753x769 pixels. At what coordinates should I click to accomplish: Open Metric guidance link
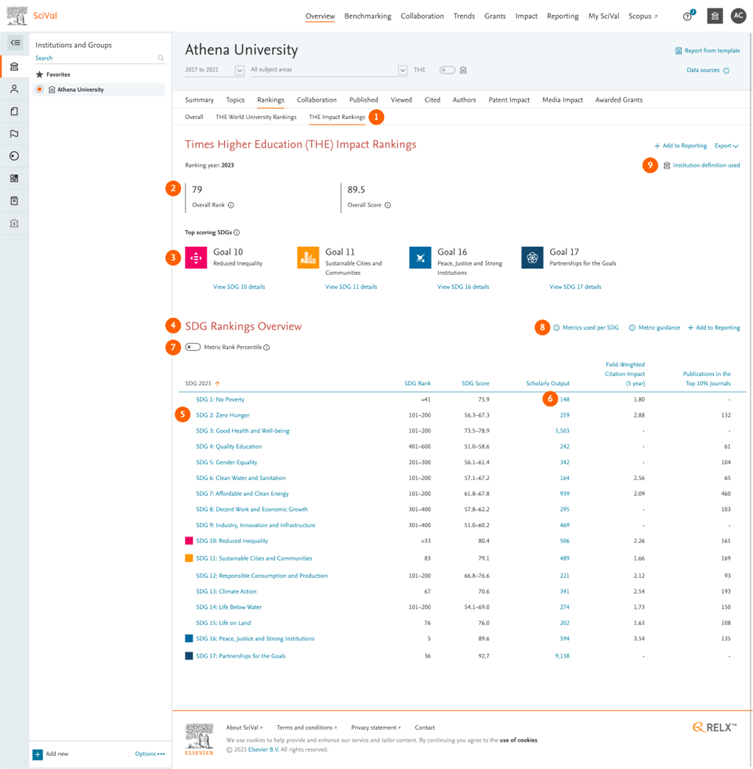pos(654,328)
